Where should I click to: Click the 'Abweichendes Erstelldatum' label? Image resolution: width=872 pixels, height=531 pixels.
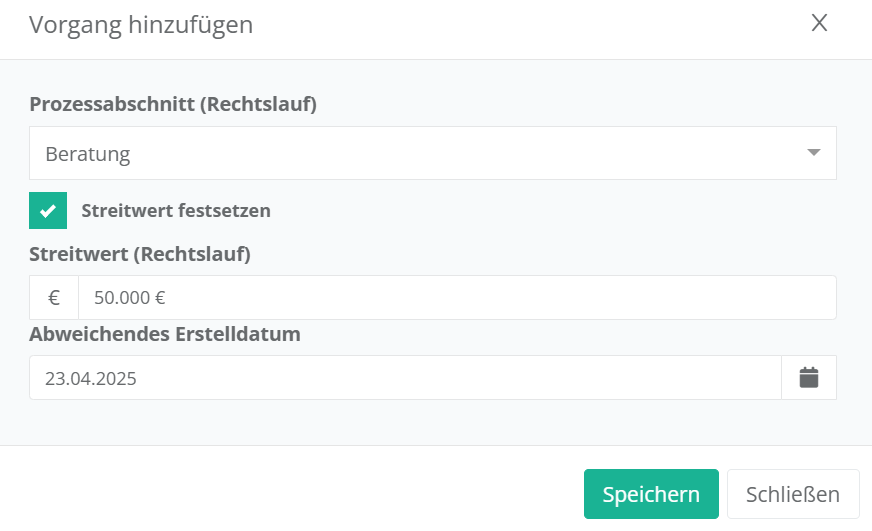[165, 334]
